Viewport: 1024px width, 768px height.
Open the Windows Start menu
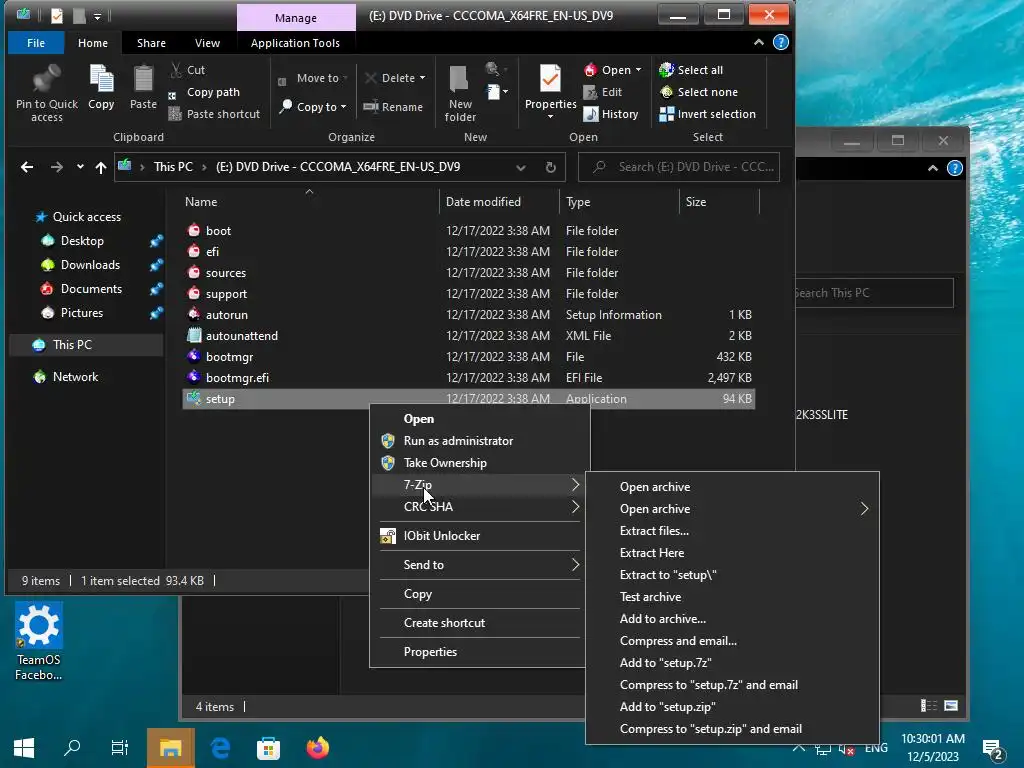pyautogui.click(x=24, y=748)
